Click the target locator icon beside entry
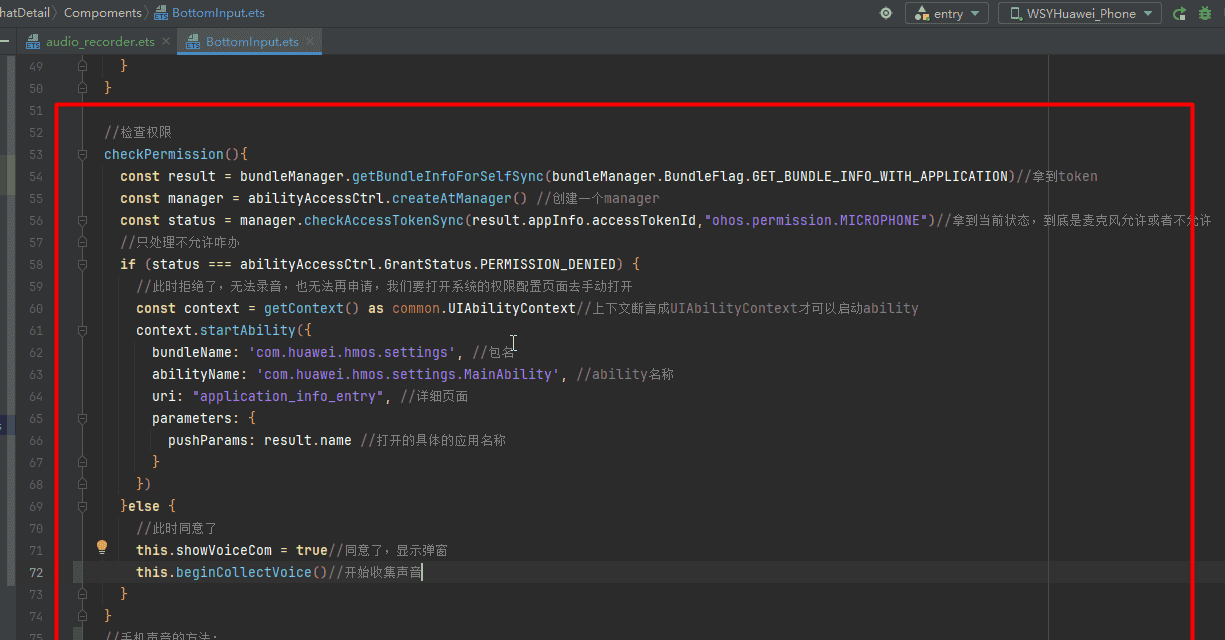The height and width of the screenshot is (640, 1225). (885, 13)
